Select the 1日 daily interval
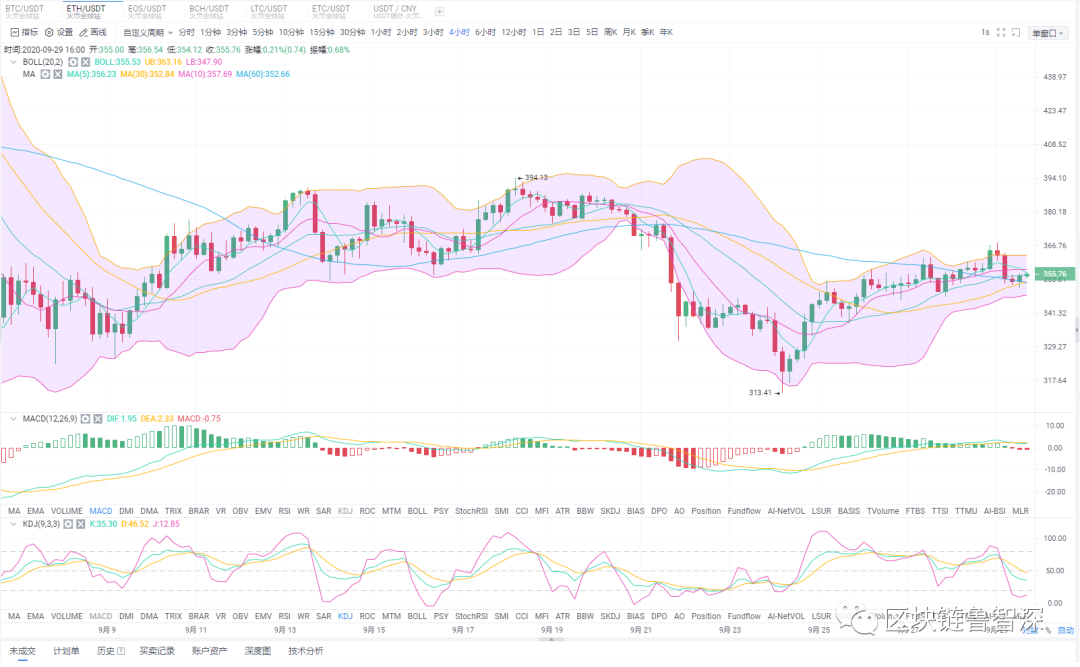Viewport: 1080px width, 667px height. coord(538,32)
